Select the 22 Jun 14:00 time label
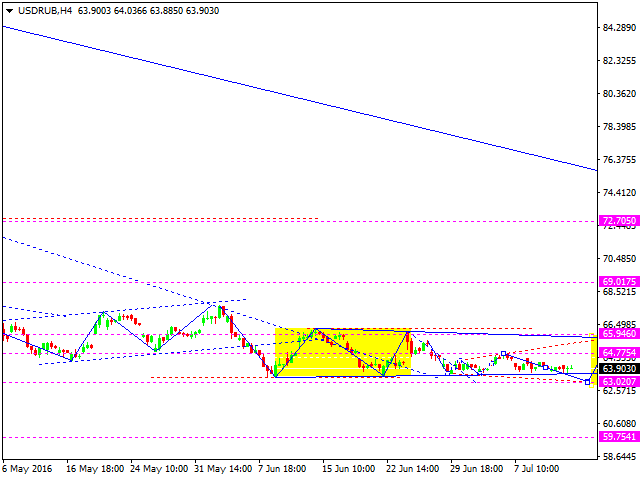The height and width of the screenshot is (480, 640). click(413, 469)
